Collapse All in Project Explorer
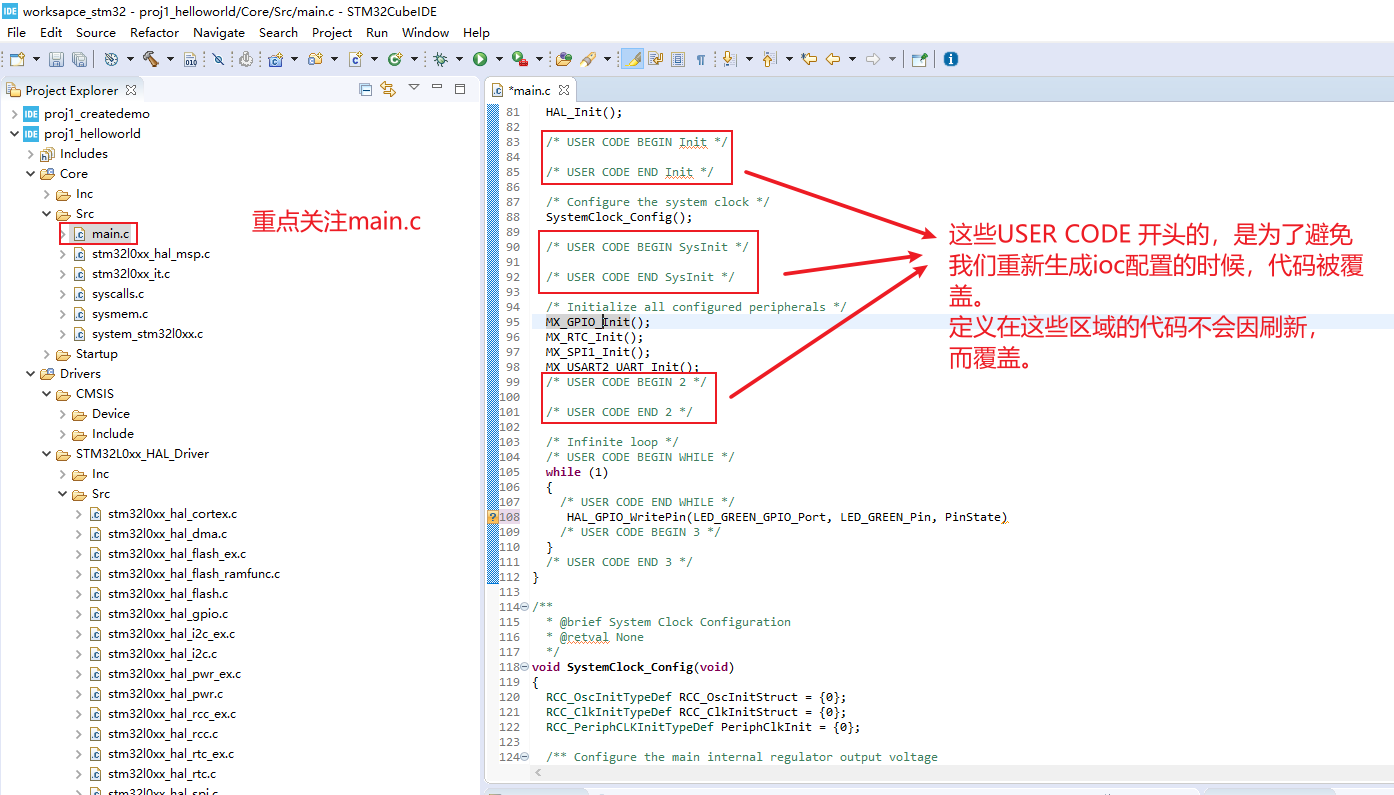This screenshot has height=795, width=1394. pyautogui.click(x=366, y=89)
